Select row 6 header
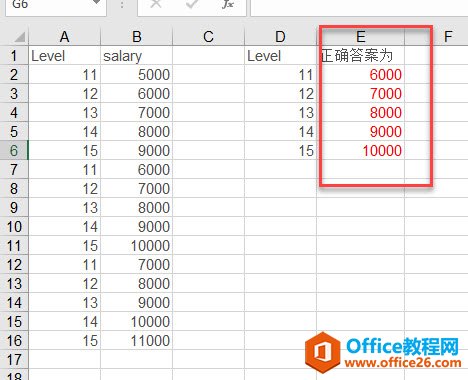 (14, 150)
